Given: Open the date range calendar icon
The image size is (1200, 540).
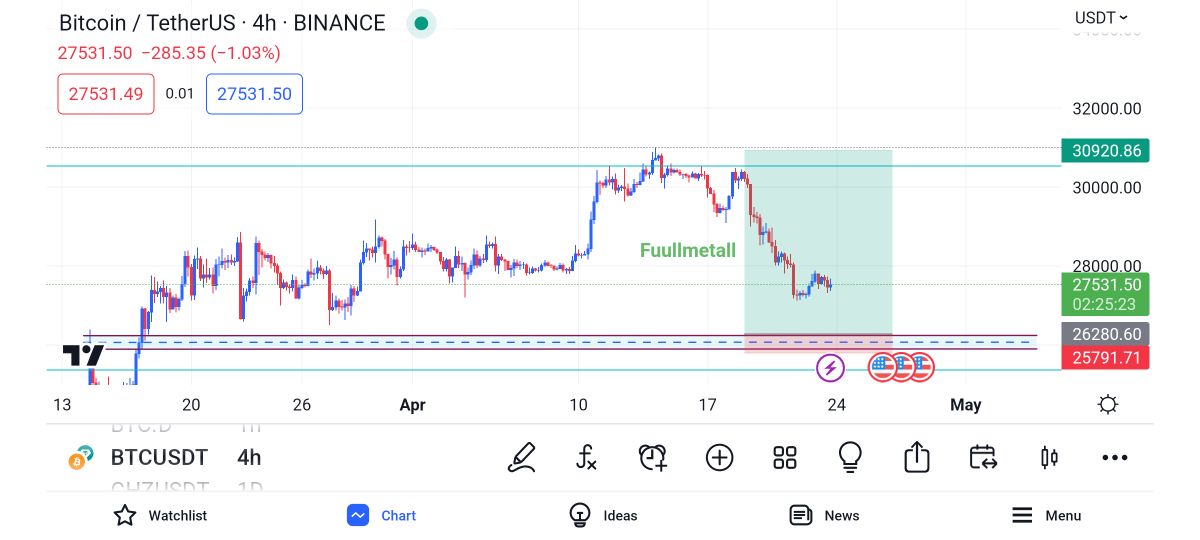Looking at the screenshot, I should [982, 458].
